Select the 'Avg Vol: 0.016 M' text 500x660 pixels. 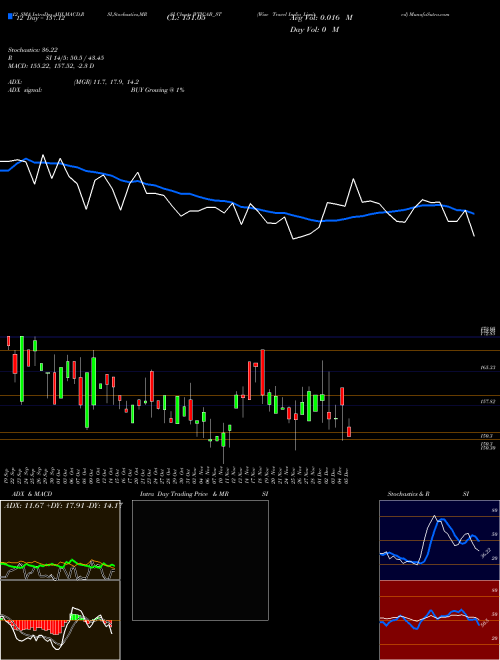[x=321, y=18]
